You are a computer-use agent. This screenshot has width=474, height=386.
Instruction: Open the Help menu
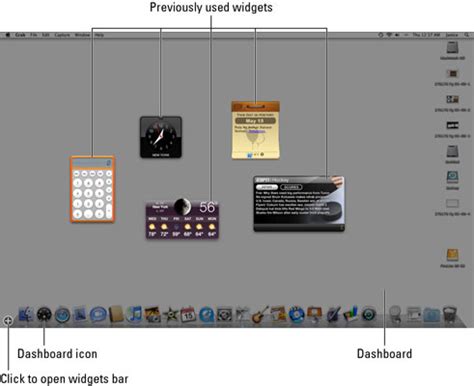99,35
